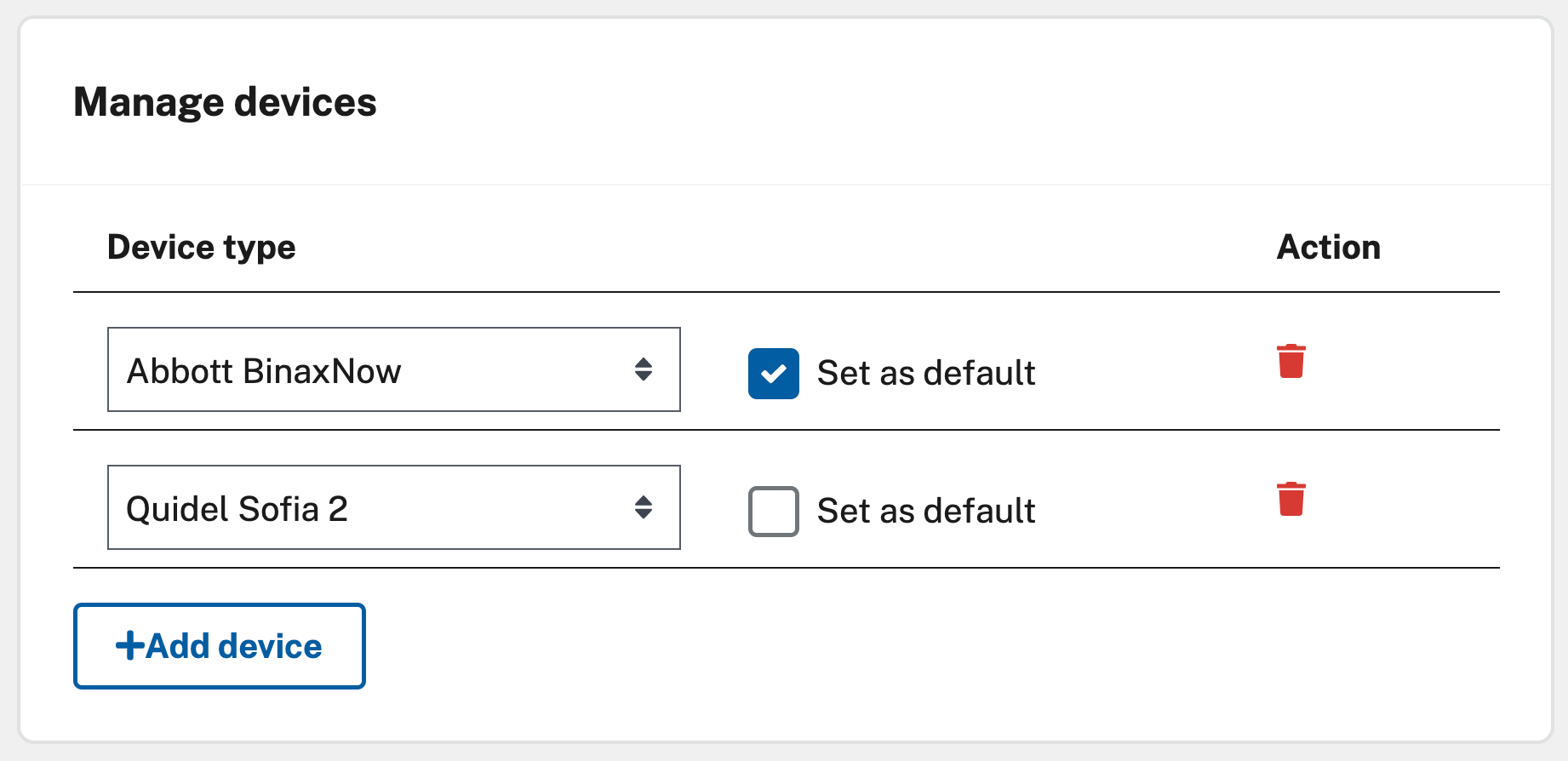
Task: Click the Manage devices title
Action: pos(226,101)
